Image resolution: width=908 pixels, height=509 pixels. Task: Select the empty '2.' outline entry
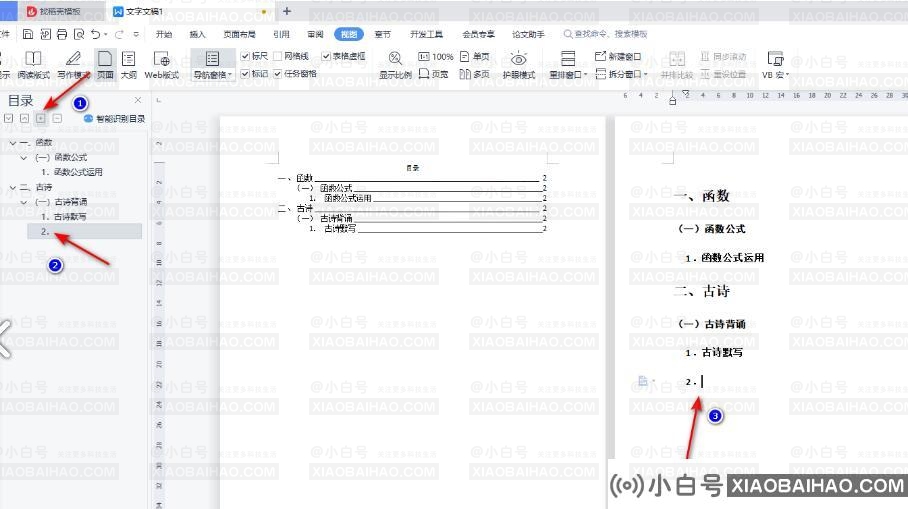[85, 231]
